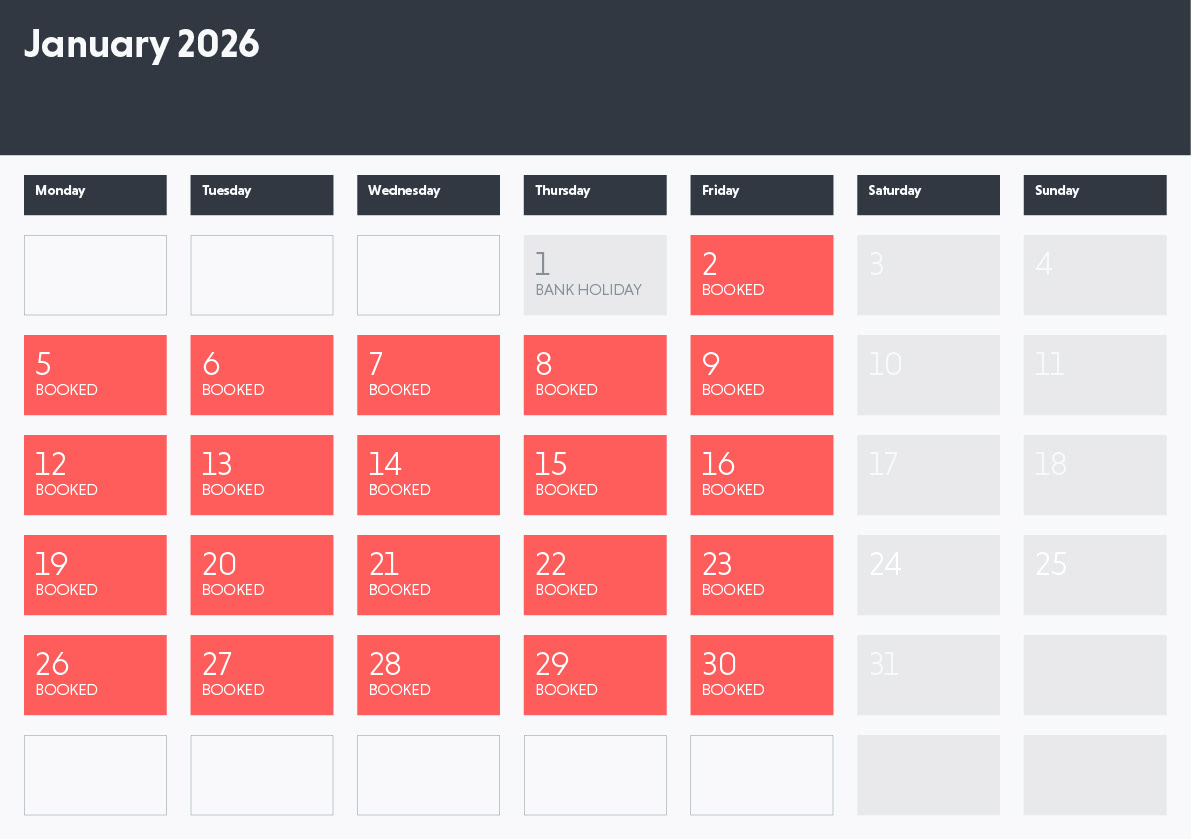This screenshot has height=839, width=1191.
Task: Select Sunday January 25 cell
Action: (1094, 575)
